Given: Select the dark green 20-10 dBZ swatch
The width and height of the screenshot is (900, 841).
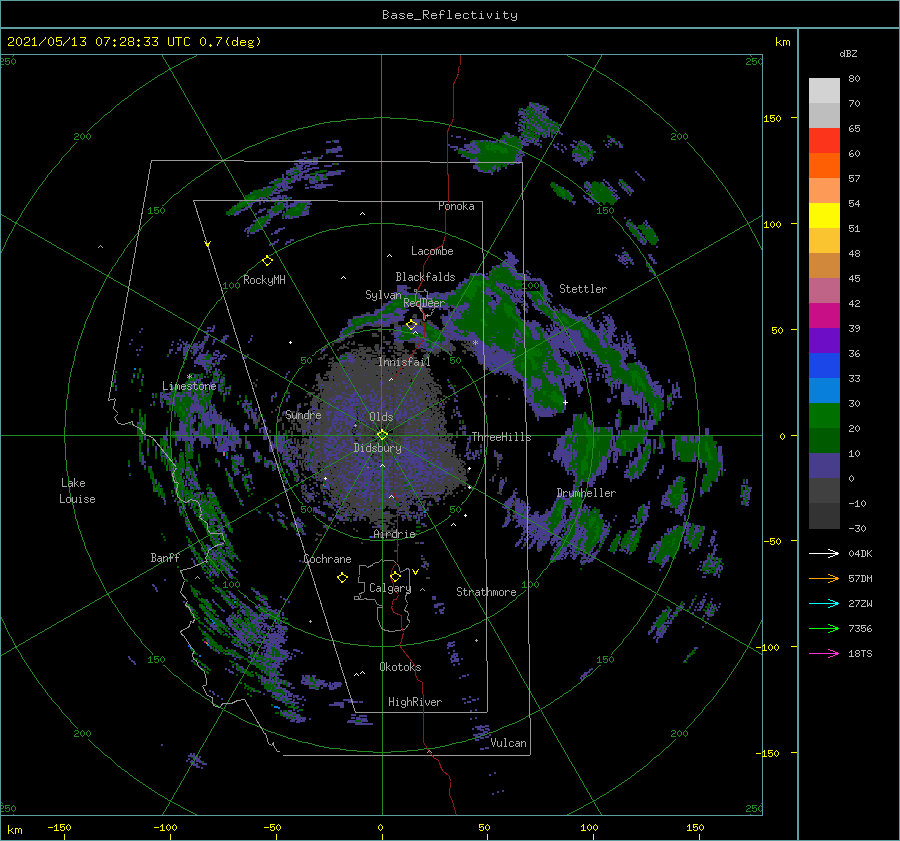Looking at the screenshot, I should (824, 440).
